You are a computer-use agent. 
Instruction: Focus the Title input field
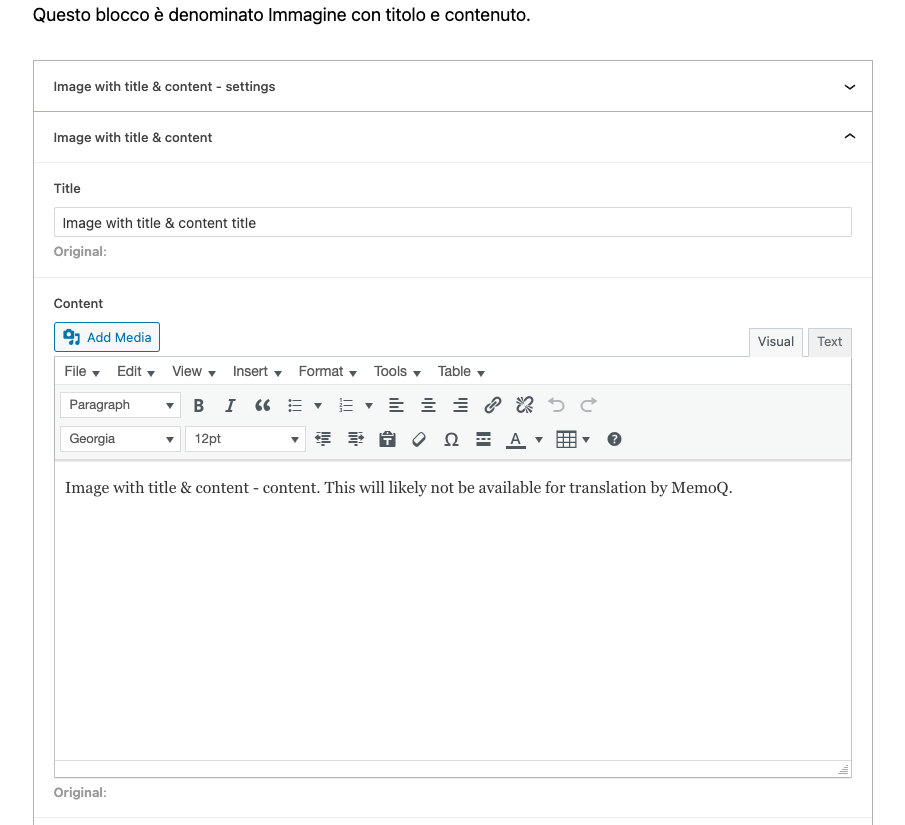[452, 222]
